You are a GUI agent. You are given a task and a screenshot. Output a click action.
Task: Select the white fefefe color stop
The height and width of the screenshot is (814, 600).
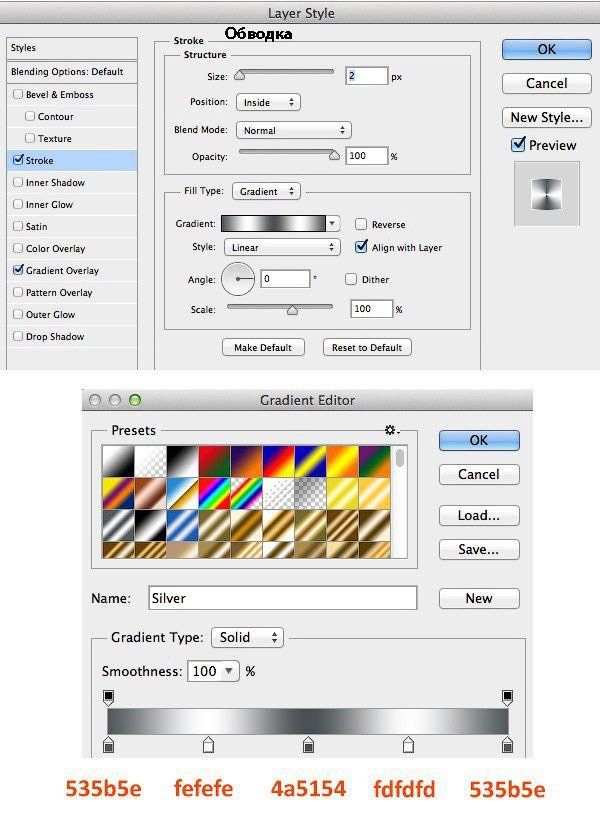[x=208, y=744]
